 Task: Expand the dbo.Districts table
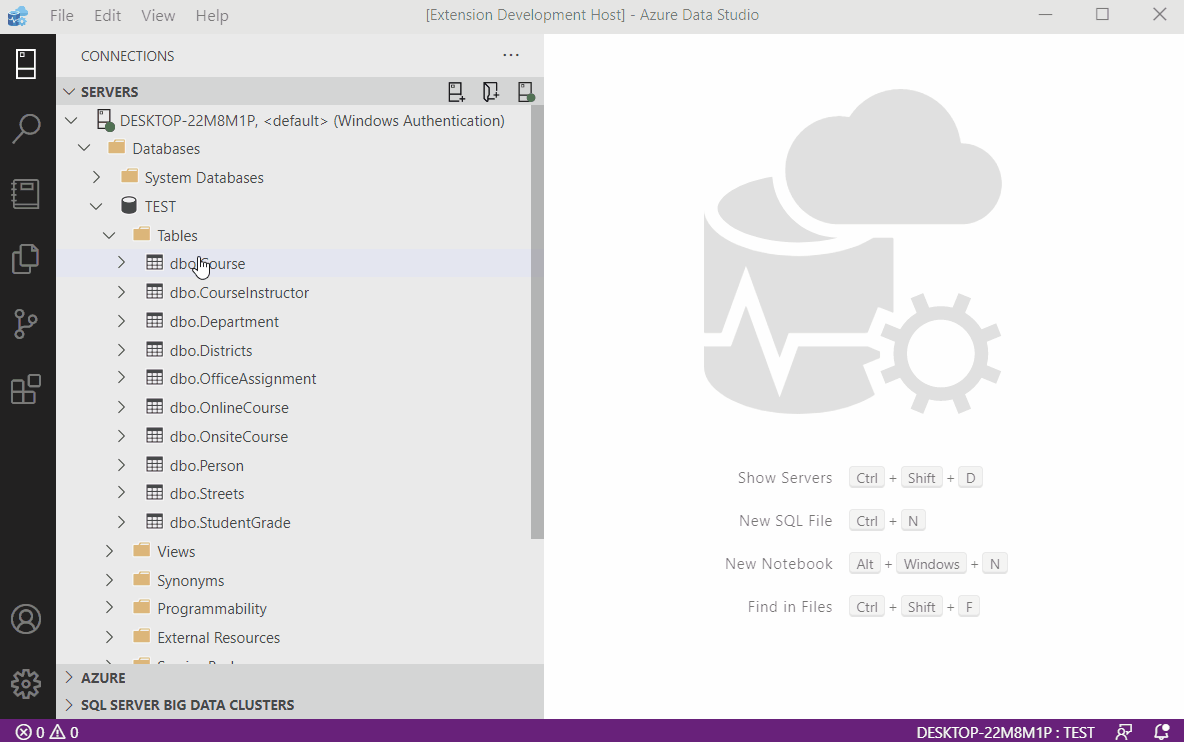pos(121,350)
